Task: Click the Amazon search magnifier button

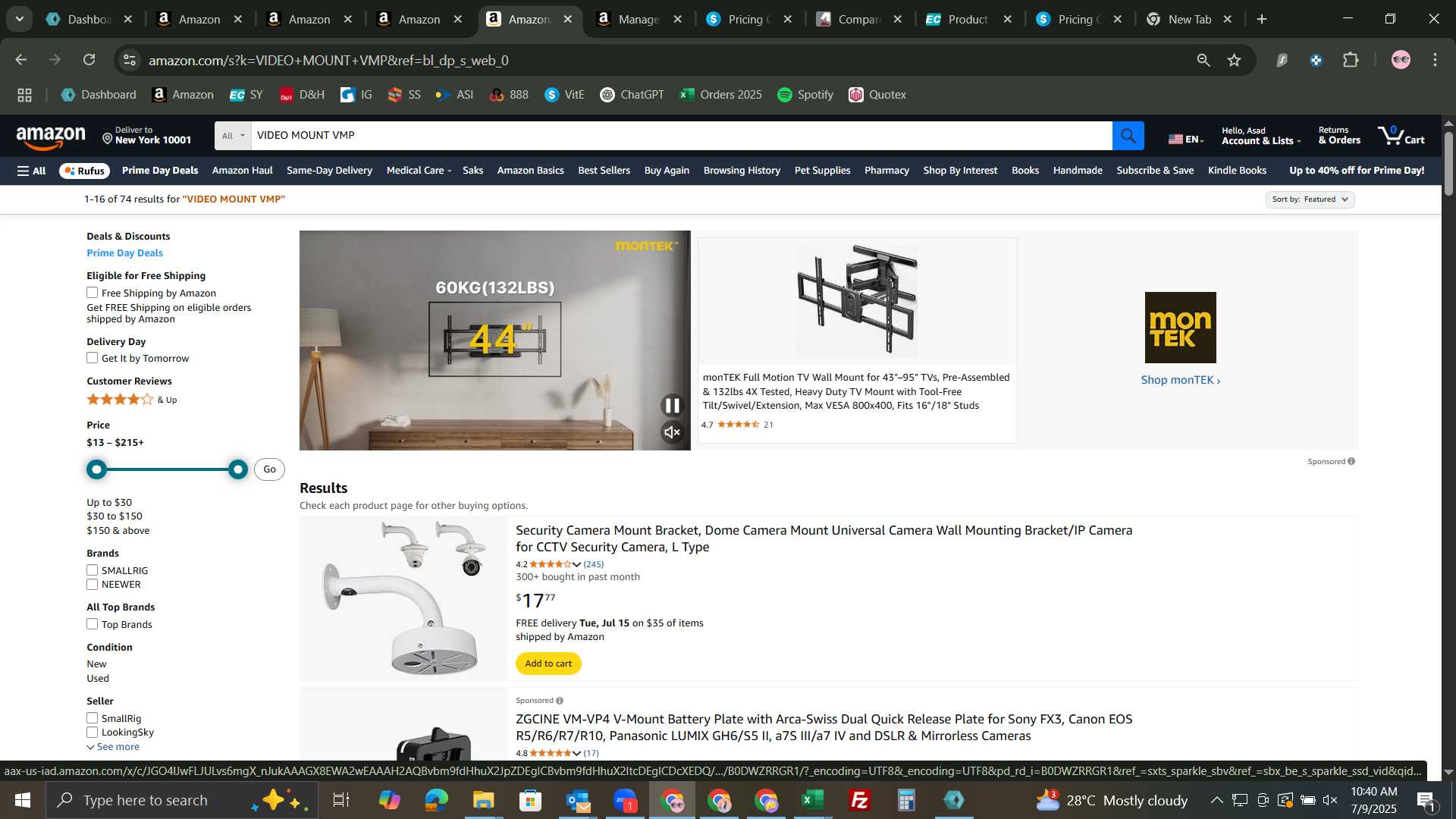Action: point(1128,136)
